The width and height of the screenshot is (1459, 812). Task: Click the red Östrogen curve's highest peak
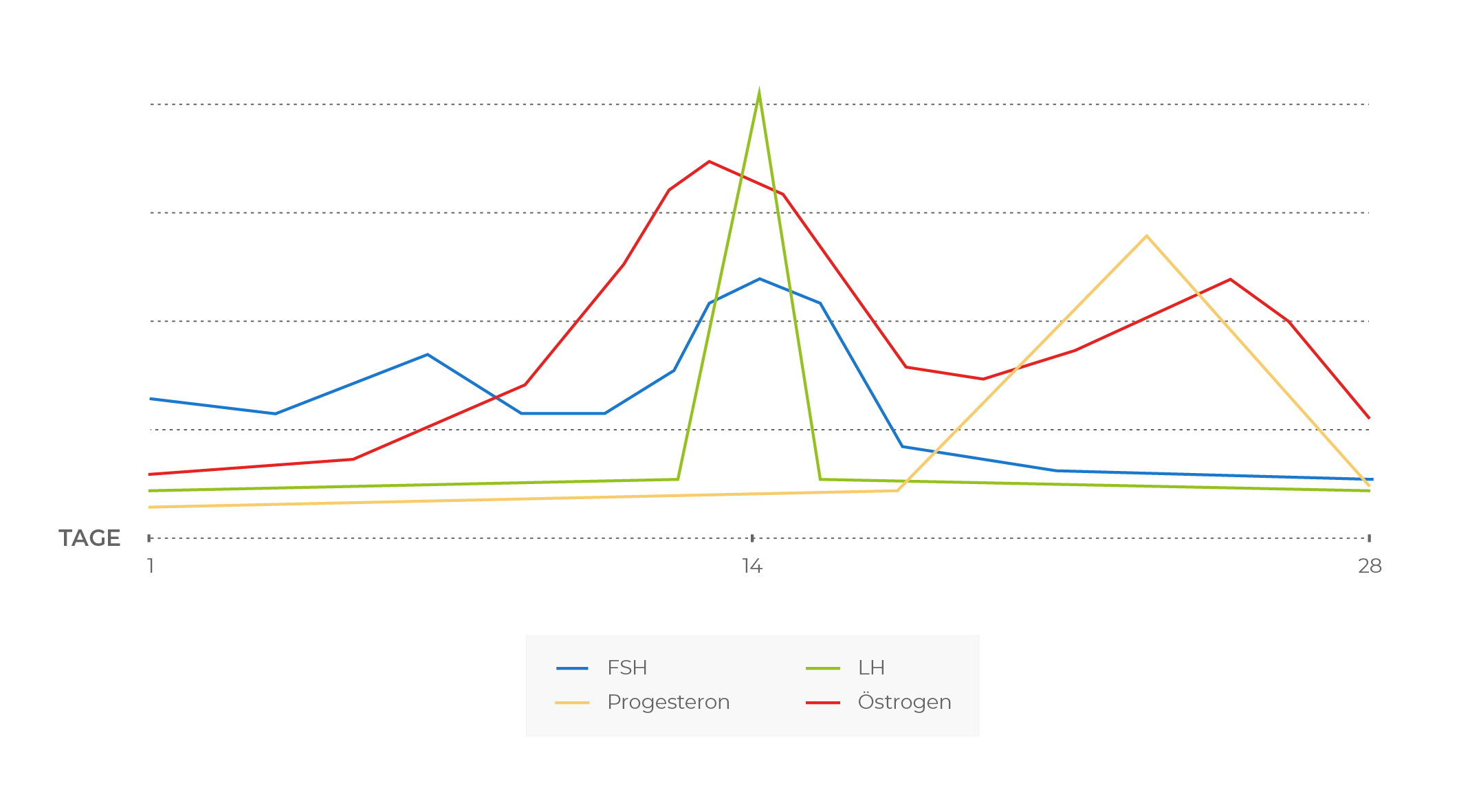point(709,162)
